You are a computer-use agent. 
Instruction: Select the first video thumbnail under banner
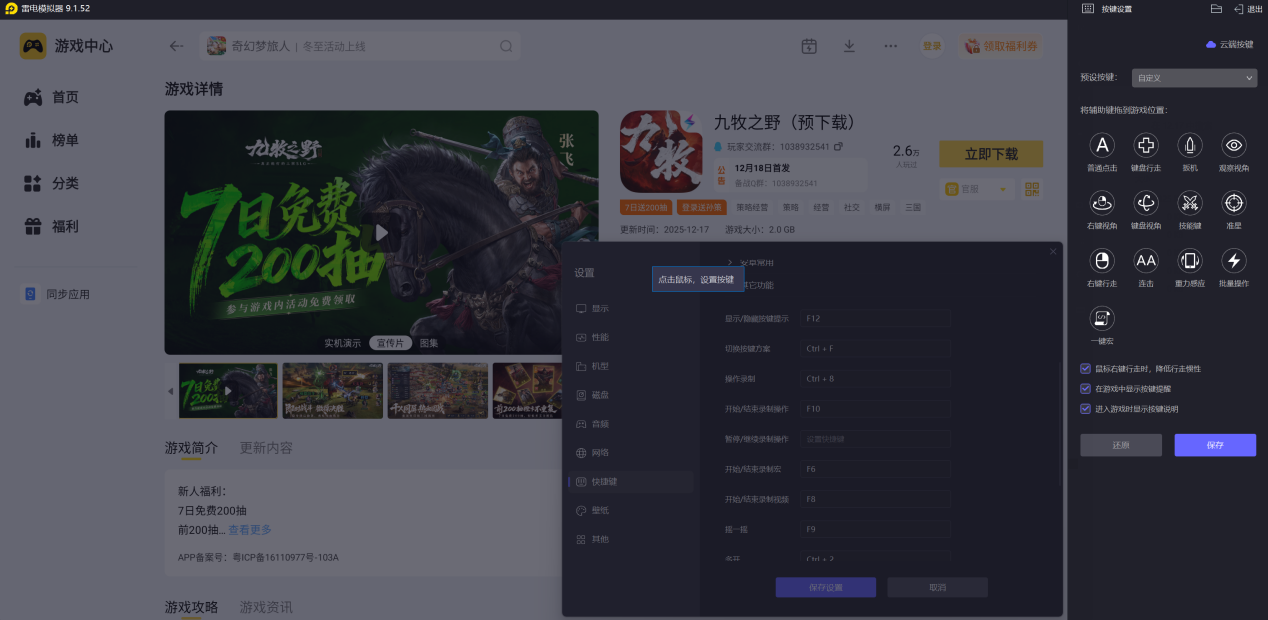pos(228,390)
